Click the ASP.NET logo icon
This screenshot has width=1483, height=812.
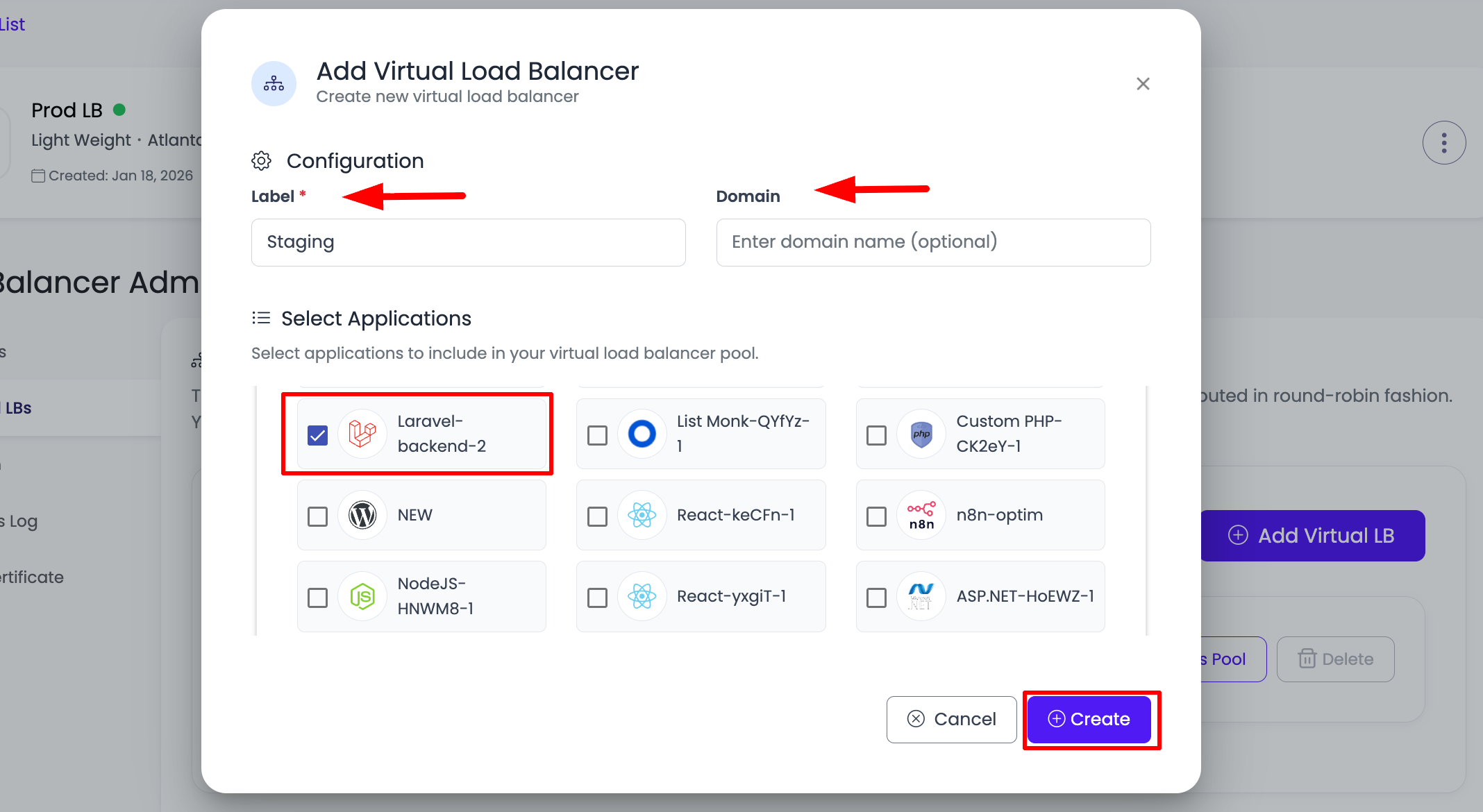(x=921, y=596)
